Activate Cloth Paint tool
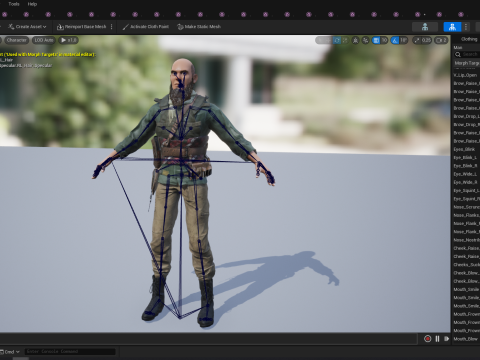 tap(146, 27)
